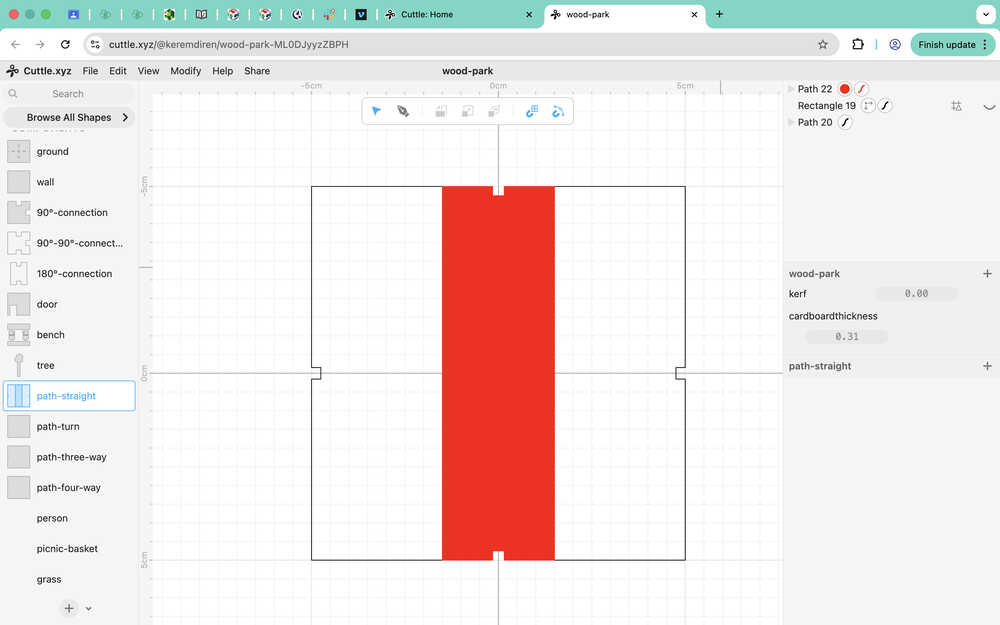Bookmark page with star icon
The image size is (1000, 625).
pos(823,44)
